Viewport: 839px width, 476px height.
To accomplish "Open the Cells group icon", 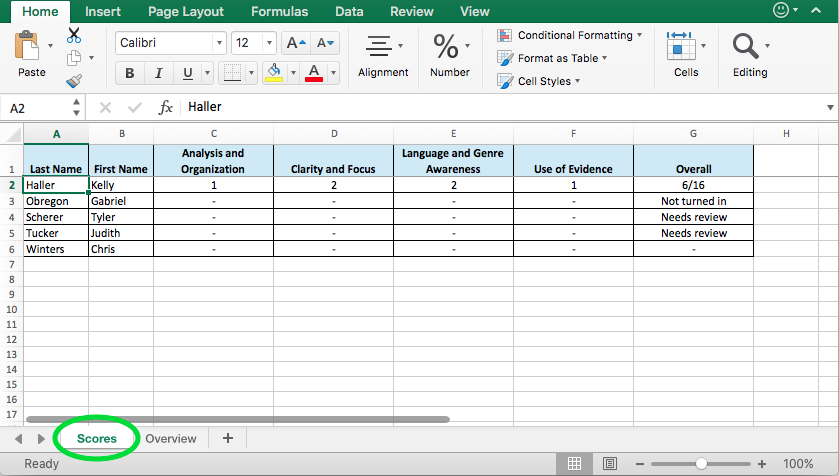I will point(681,46).
